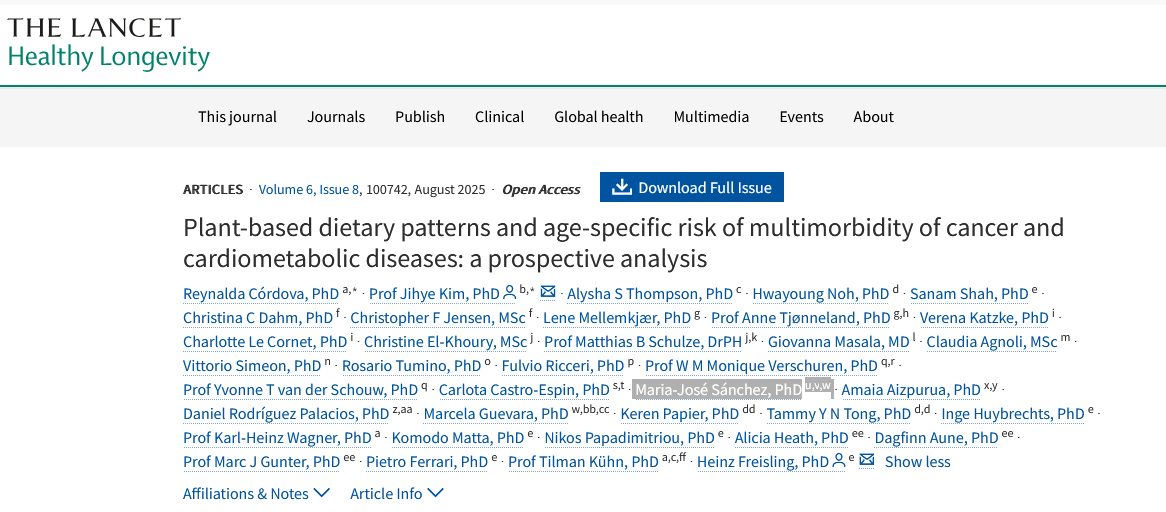
Task: Open the Volume 6 link
Action: pyautogui.click(x=286, y=189)
